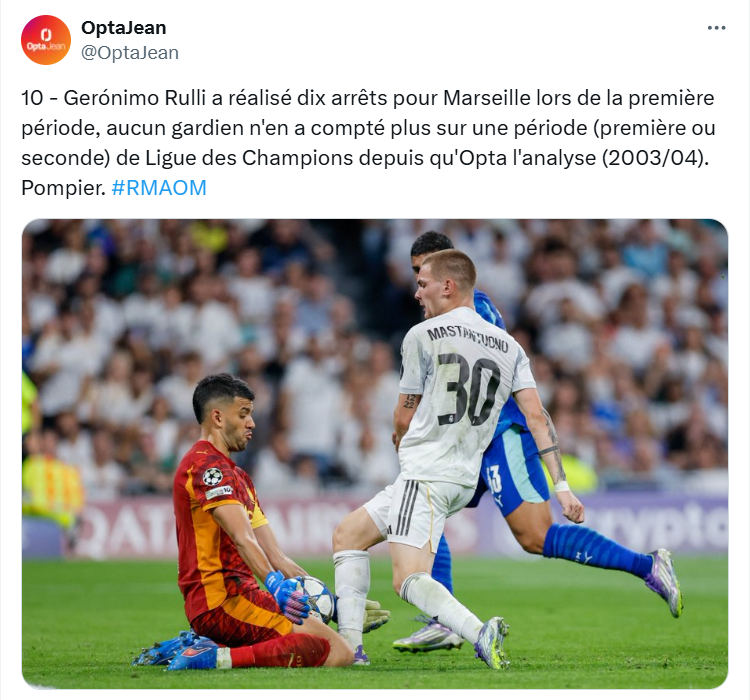Click the OptaJean display name
750x700 pixels.
(123, 28)
